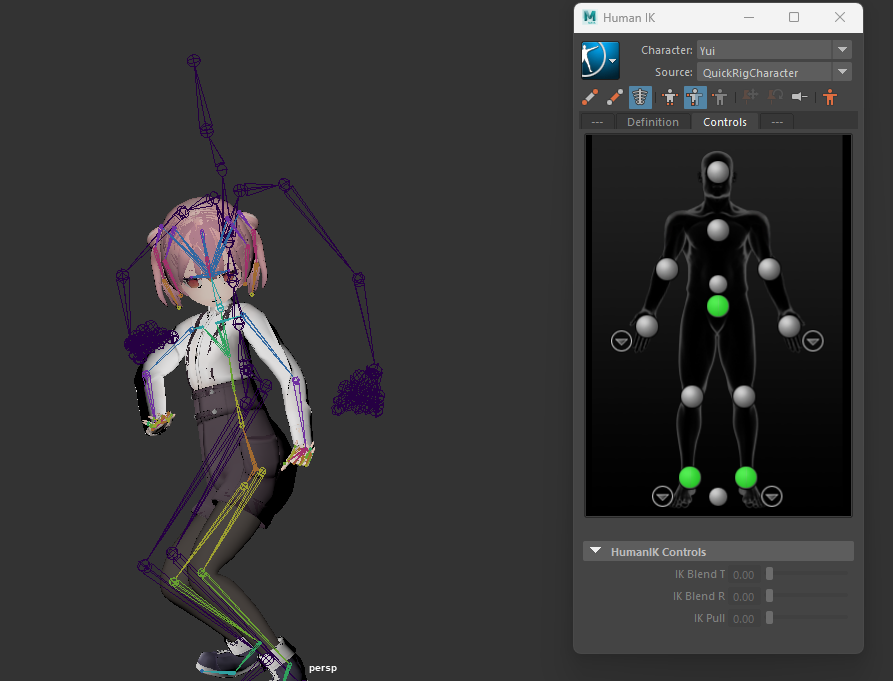Apply Stance Pose with orange figure icon
Viewport: 893px width, 681px height.
click(830, 97)
